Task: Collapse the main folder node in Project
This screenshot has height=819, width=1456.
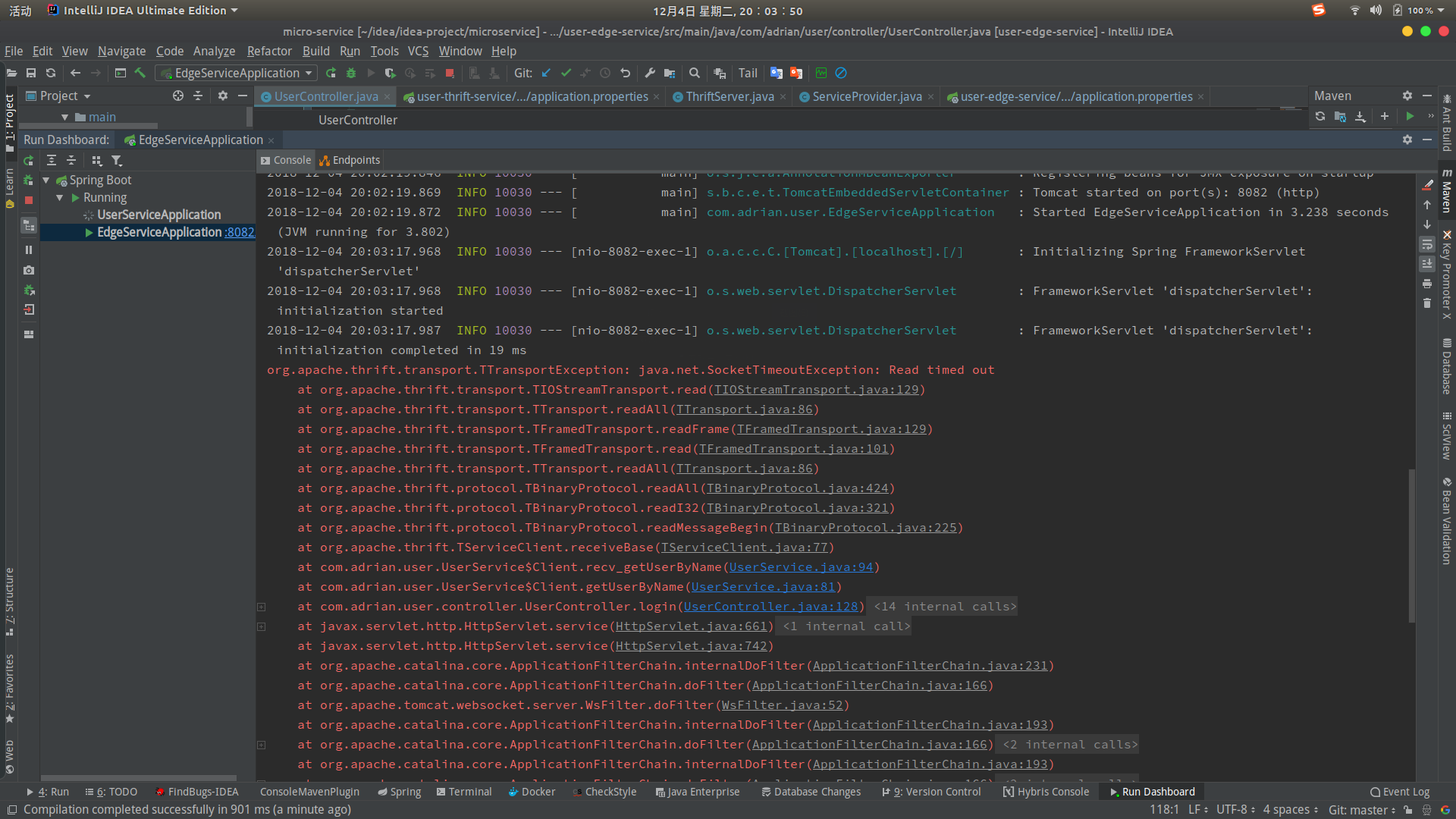Action: pos(64,117)
